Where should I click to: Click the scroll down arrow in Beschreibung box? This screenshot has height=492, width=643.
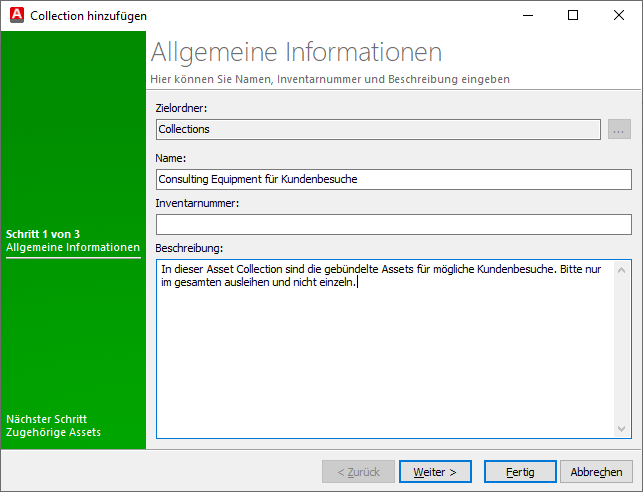point(623,428)
